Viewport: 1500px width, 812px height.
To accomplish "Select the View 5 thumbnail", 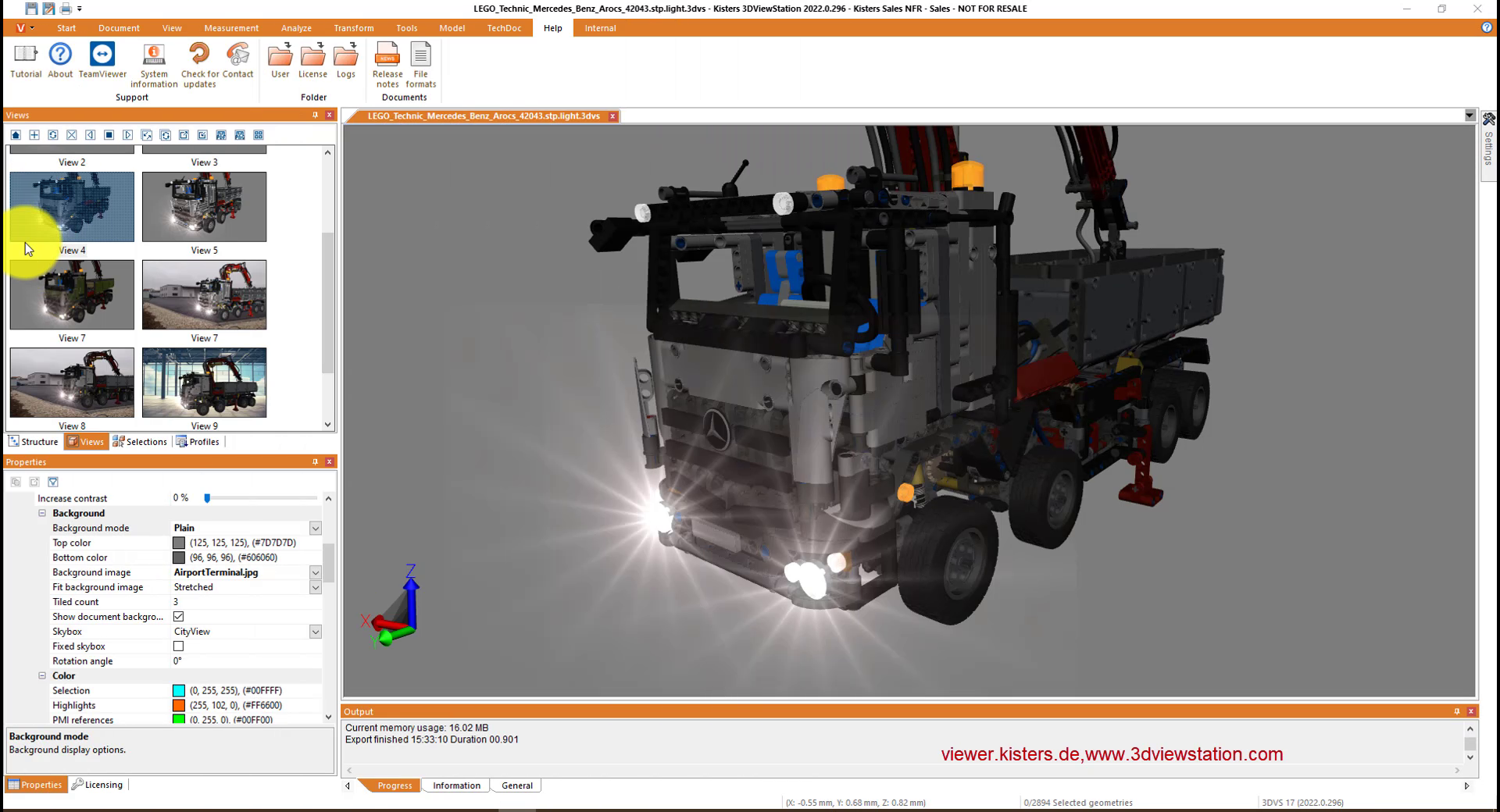I will pyautogui.click(x=204, y=206).
